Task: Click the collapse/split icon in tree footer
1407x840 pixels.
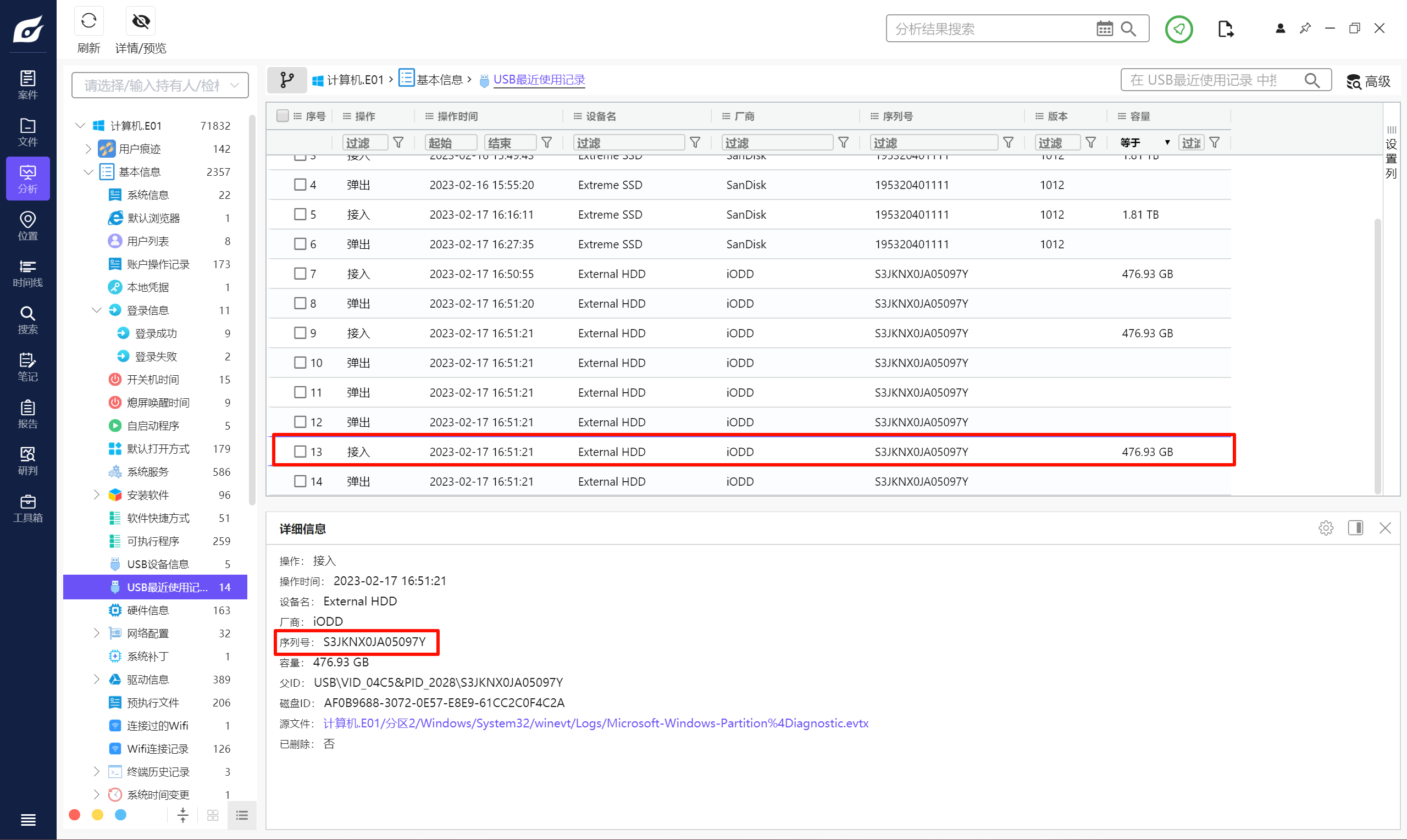Action: (182, 815)
